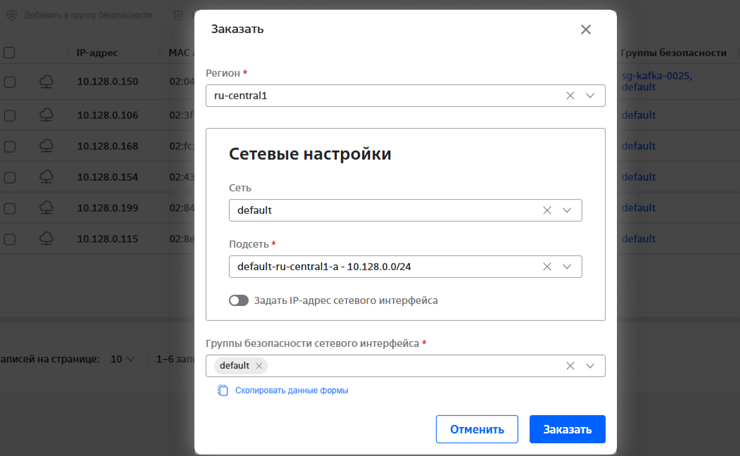Viewport: 740px width, 456px height.
Task: Click network interface icon for 10.128.0.168
Action: (x=46, y=147)
